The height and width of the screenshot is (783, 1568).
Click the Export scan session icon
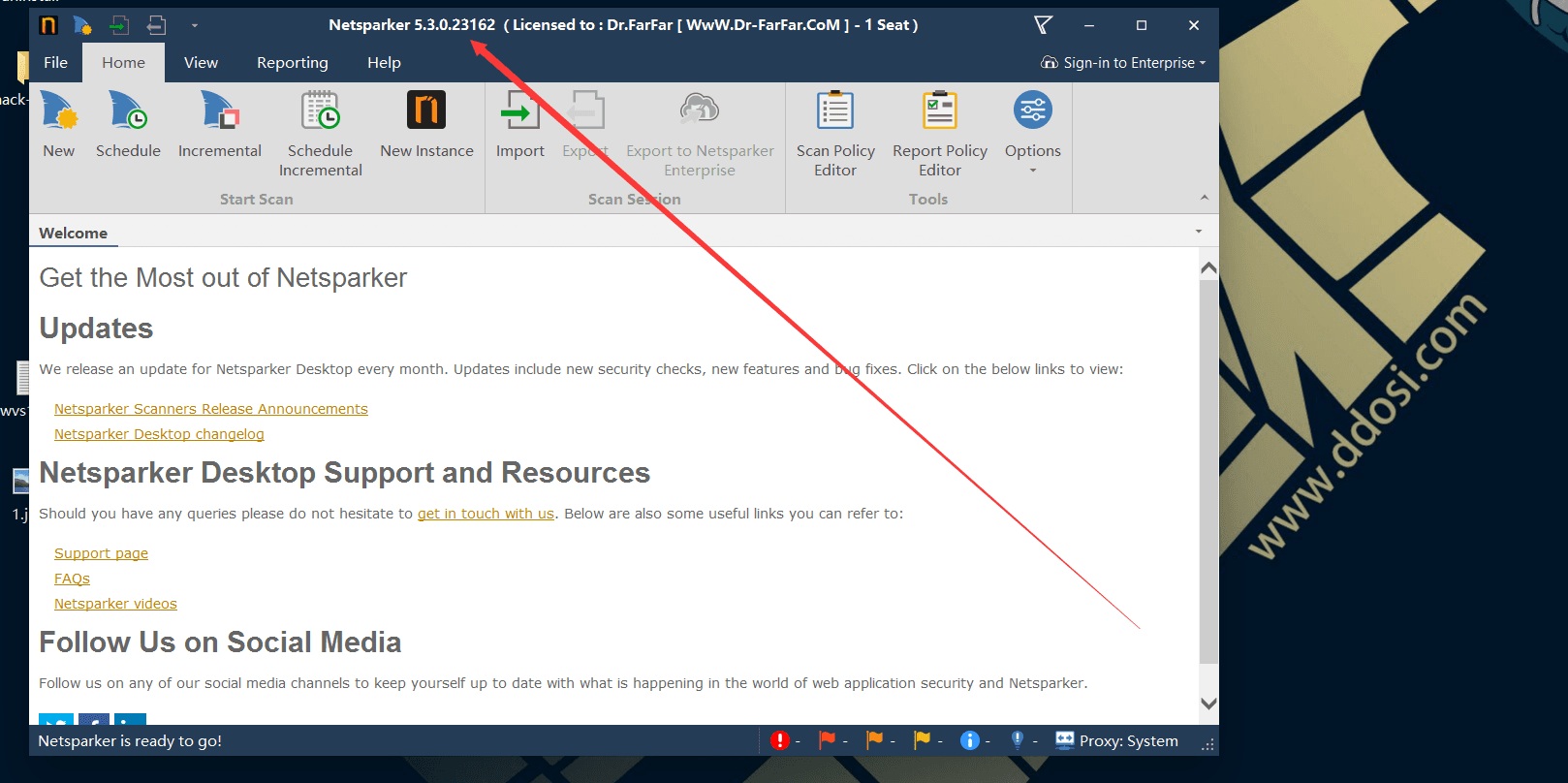pos(585,110)
